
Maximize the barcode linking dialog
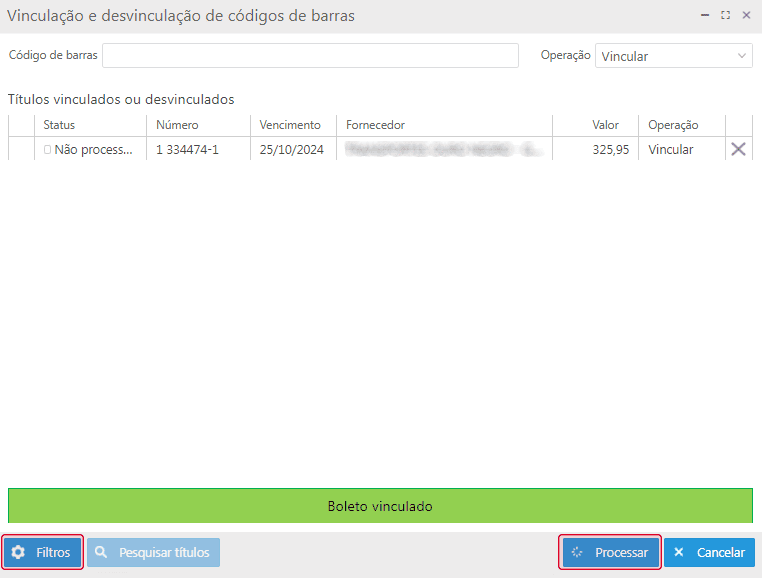pos(726,16)
